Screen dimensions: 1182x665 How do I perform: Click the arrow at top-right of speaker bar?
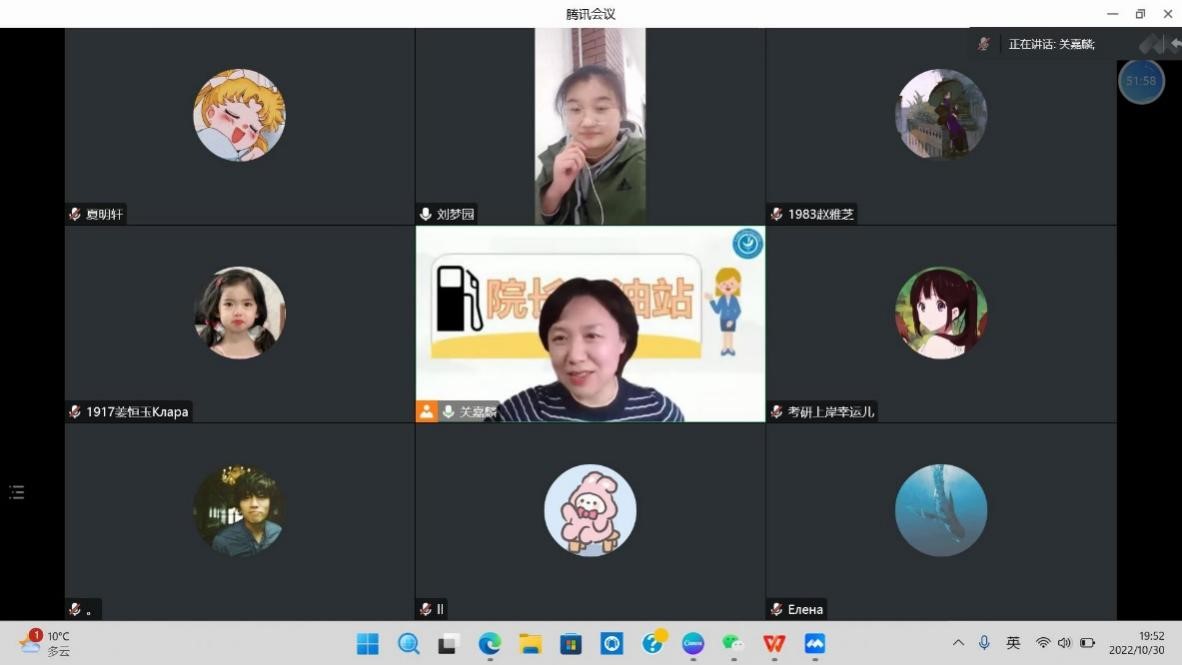[x=1175, y=44]
